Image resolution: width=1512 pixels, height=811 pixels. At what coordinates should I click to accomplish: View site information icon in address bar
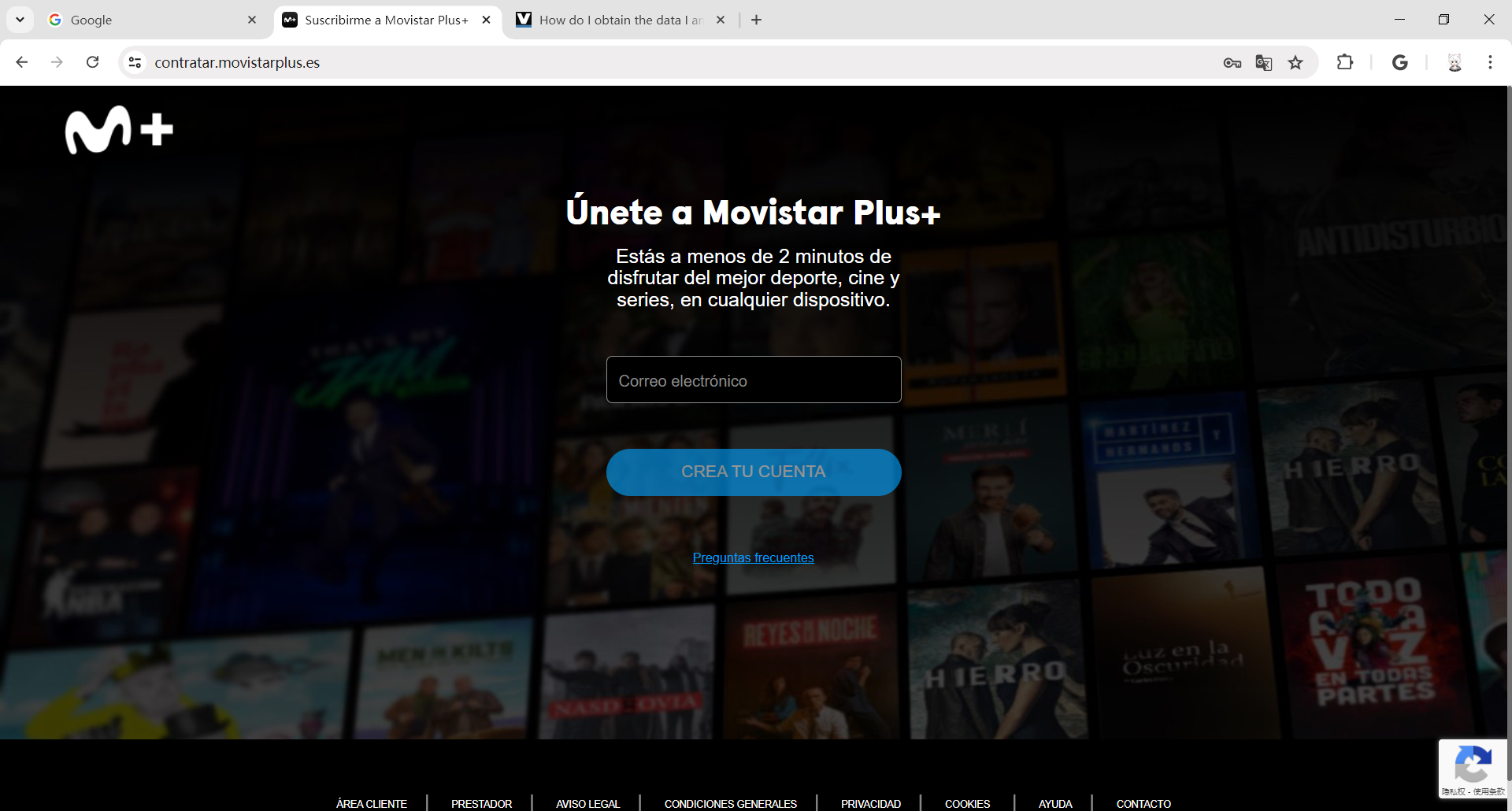pos(135,62)
